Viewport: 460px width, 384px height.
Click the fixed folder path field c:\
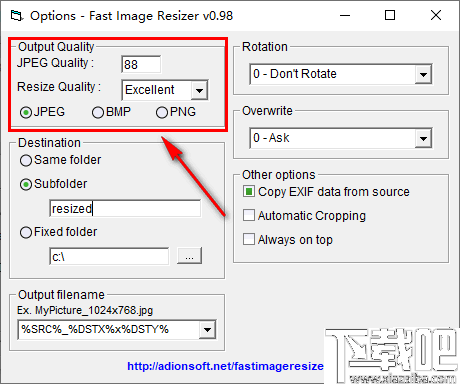tap(109, 256)
